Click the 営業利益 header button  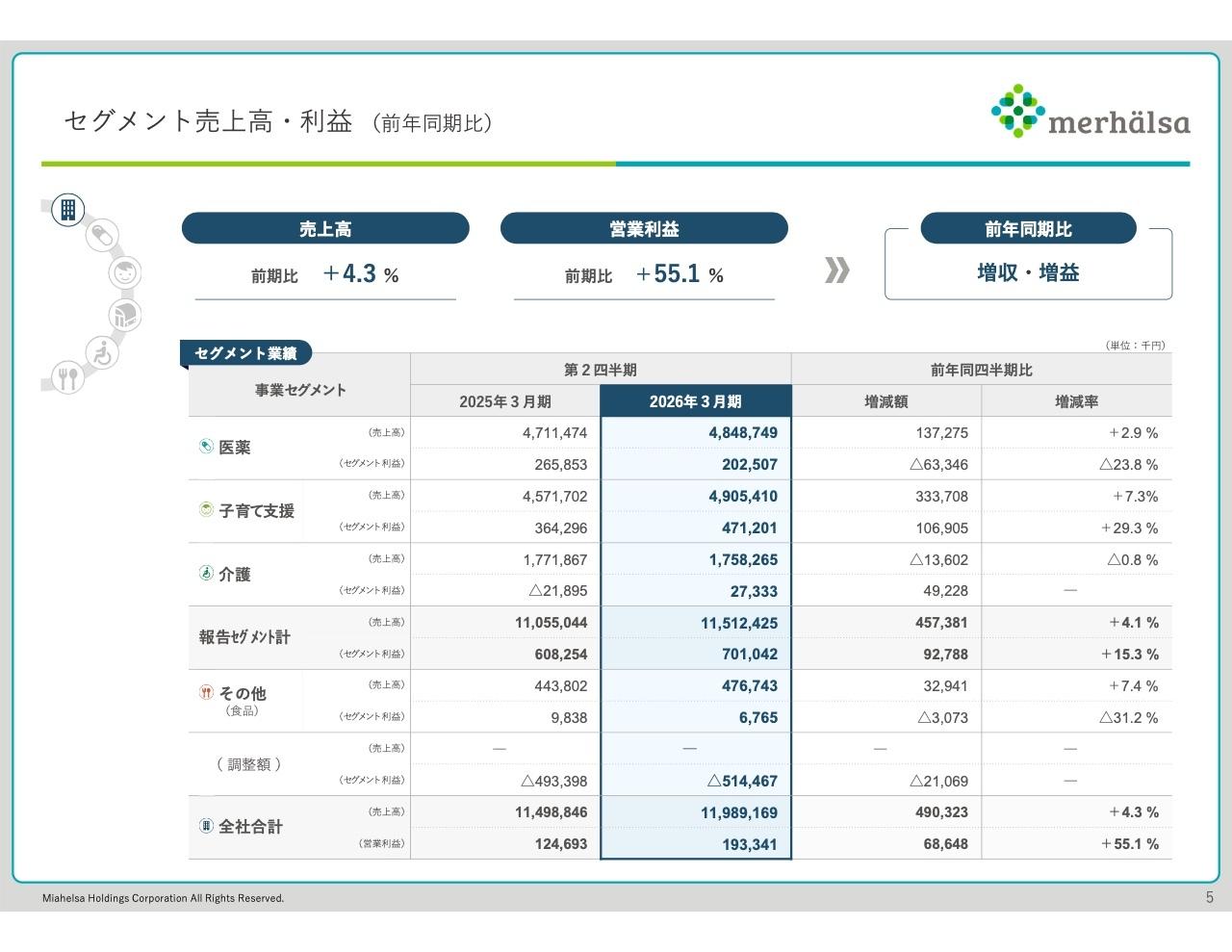point(643,228)
